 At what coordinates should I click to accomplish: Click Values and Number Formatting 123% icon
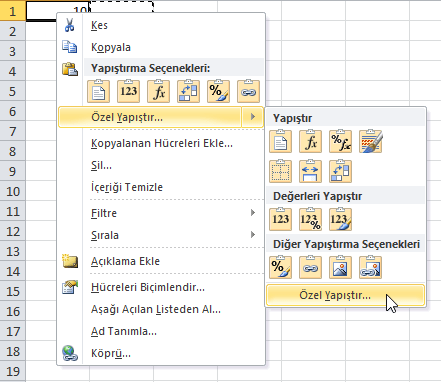point(310,219)
